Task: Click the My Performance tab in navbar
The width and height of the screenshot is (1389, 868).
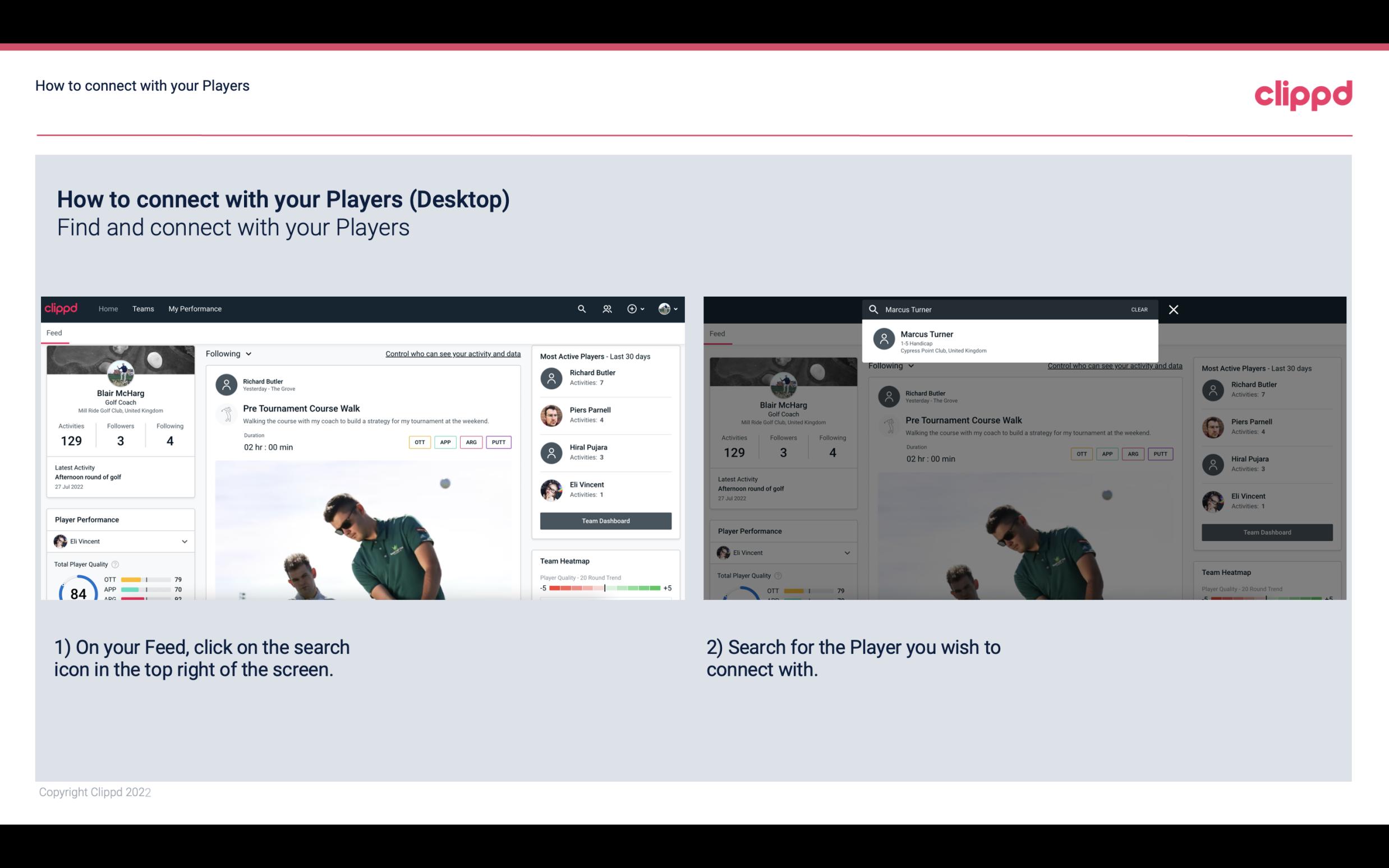Action: pos(194,308)
